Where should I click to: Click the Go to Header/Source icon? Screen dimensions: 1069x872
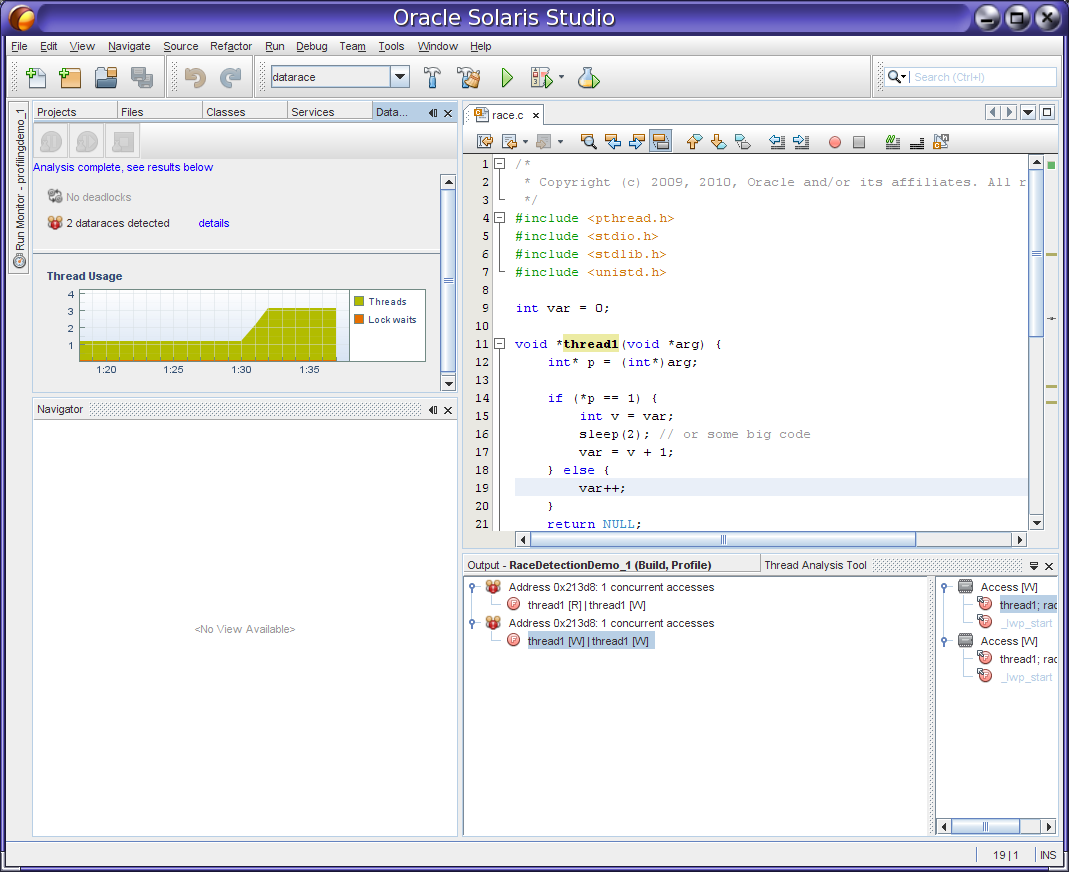(942, 142)
